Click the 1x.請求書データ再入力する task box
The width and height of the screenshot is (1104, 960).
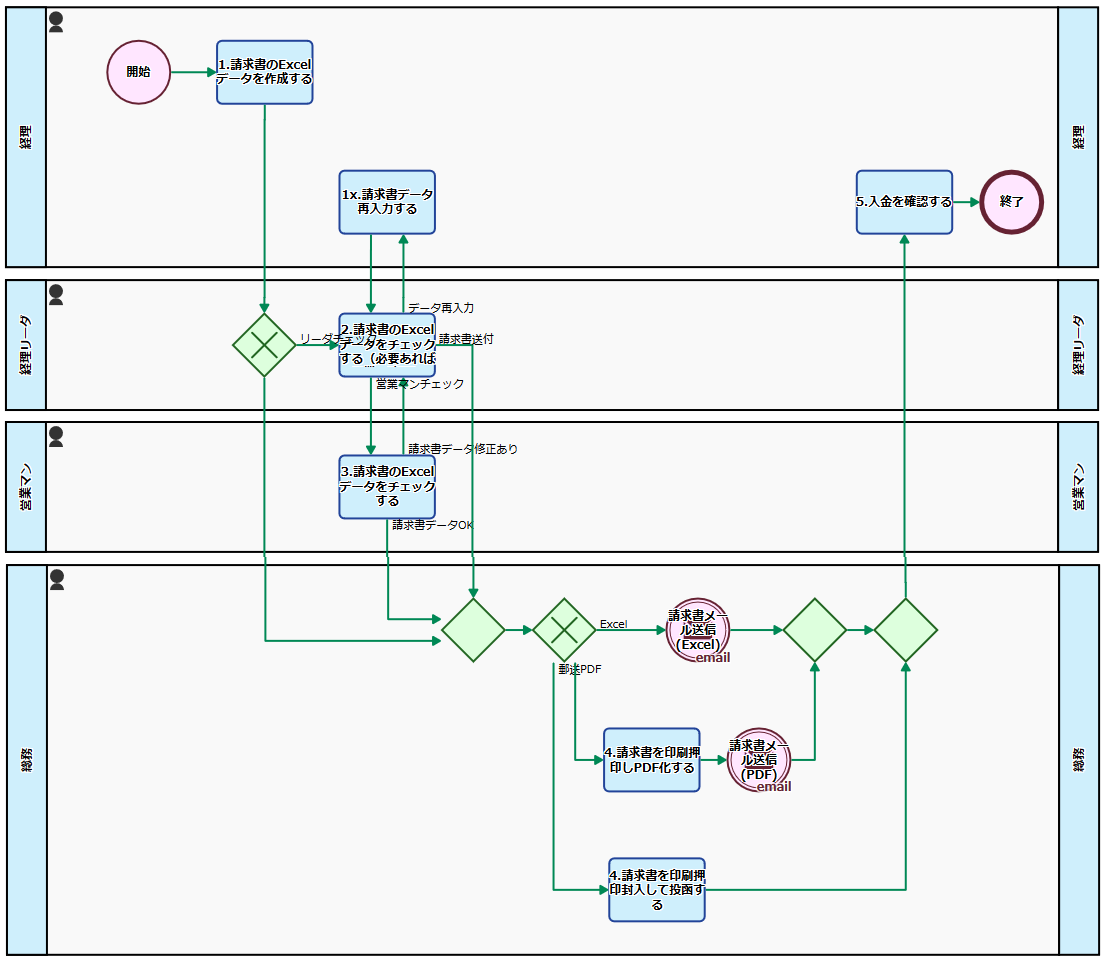point(387,202)
